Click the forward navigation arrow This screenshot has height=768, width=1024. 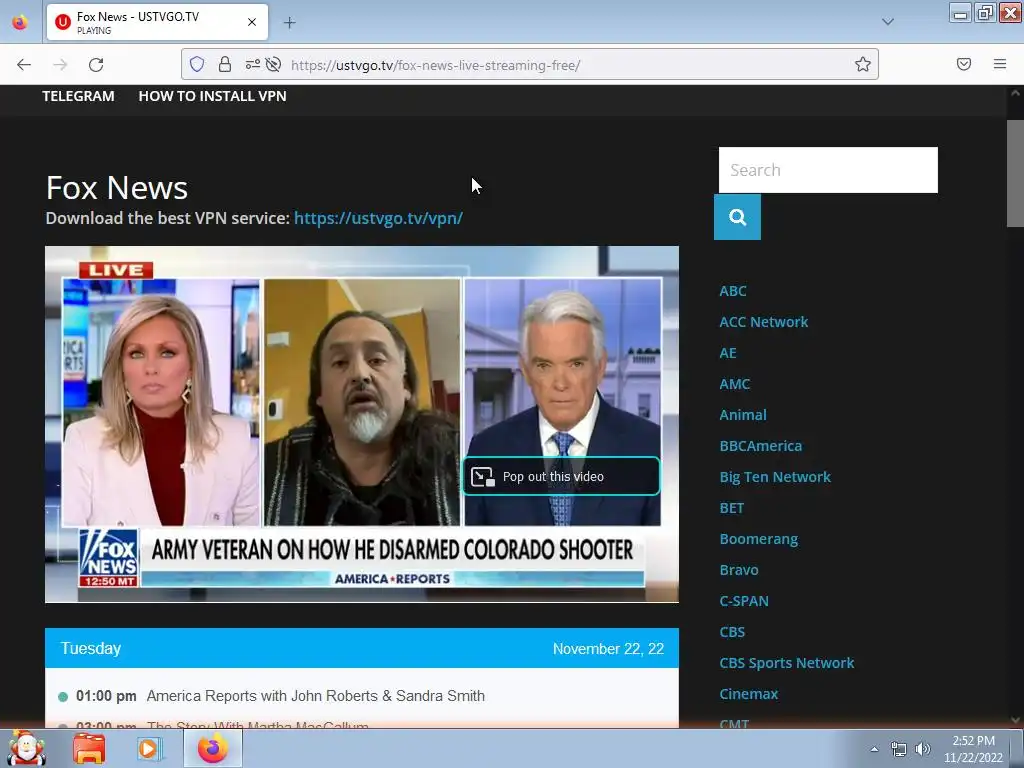click(60, 64)
